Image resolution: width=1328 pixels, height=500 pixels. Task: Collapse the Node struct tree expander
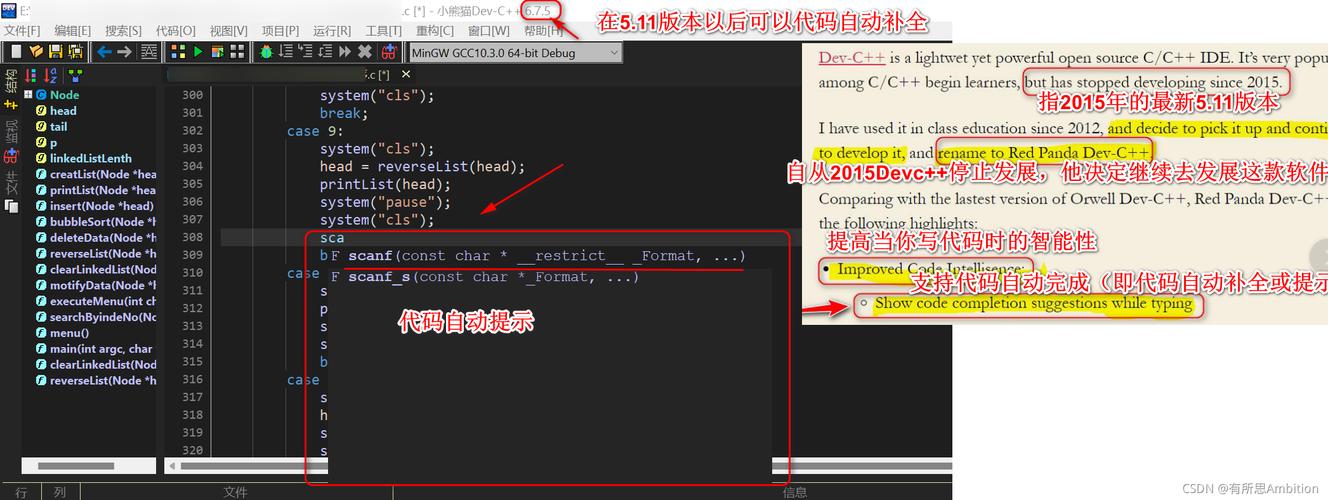[x=28, y=95]
